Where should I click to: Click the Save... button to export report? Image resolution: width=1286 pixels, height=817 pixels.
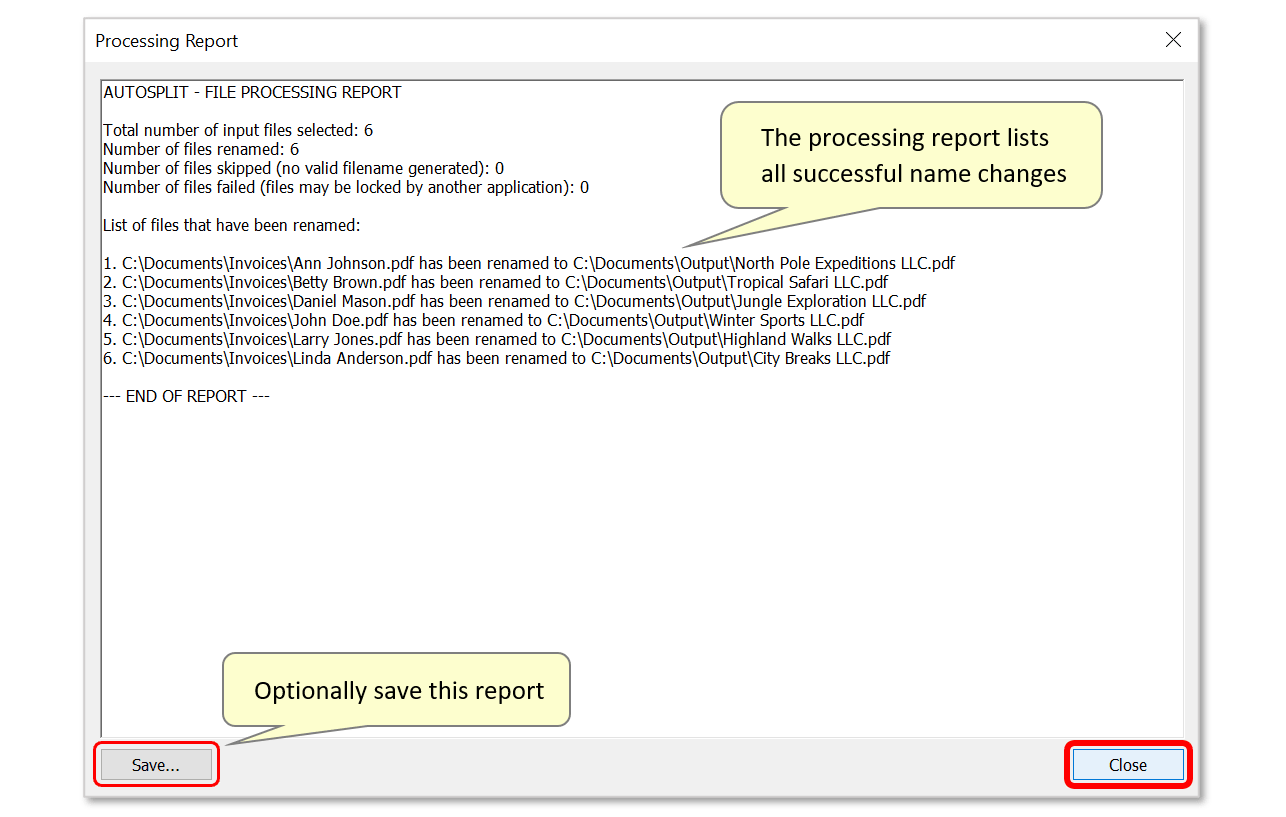point(156,764)
